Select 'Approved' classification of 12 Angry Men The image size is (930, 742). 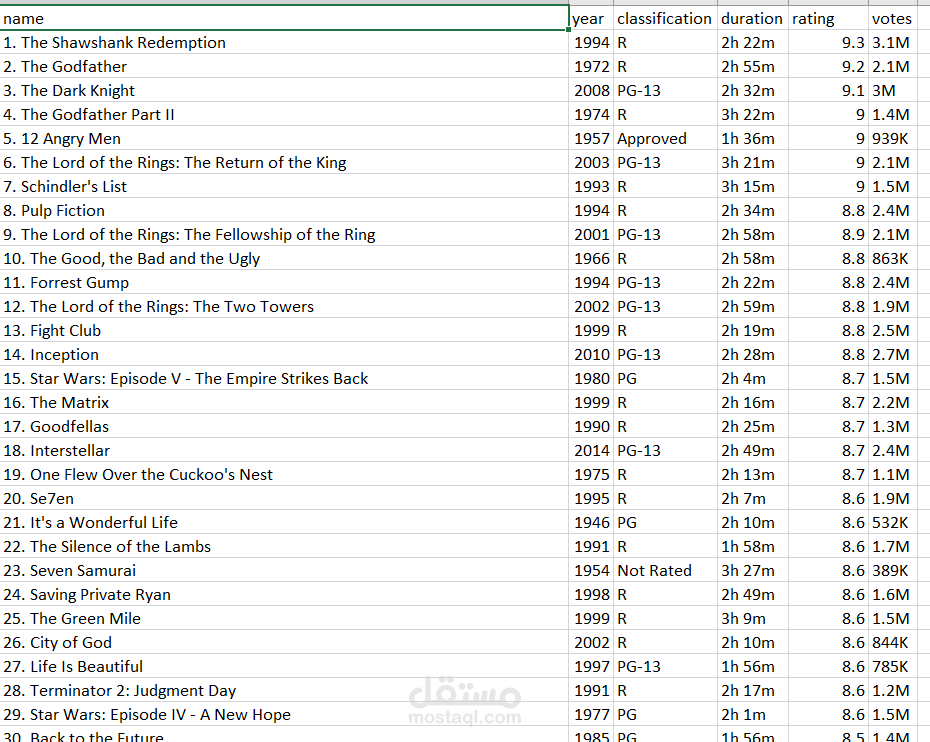(x=665, y=139)
